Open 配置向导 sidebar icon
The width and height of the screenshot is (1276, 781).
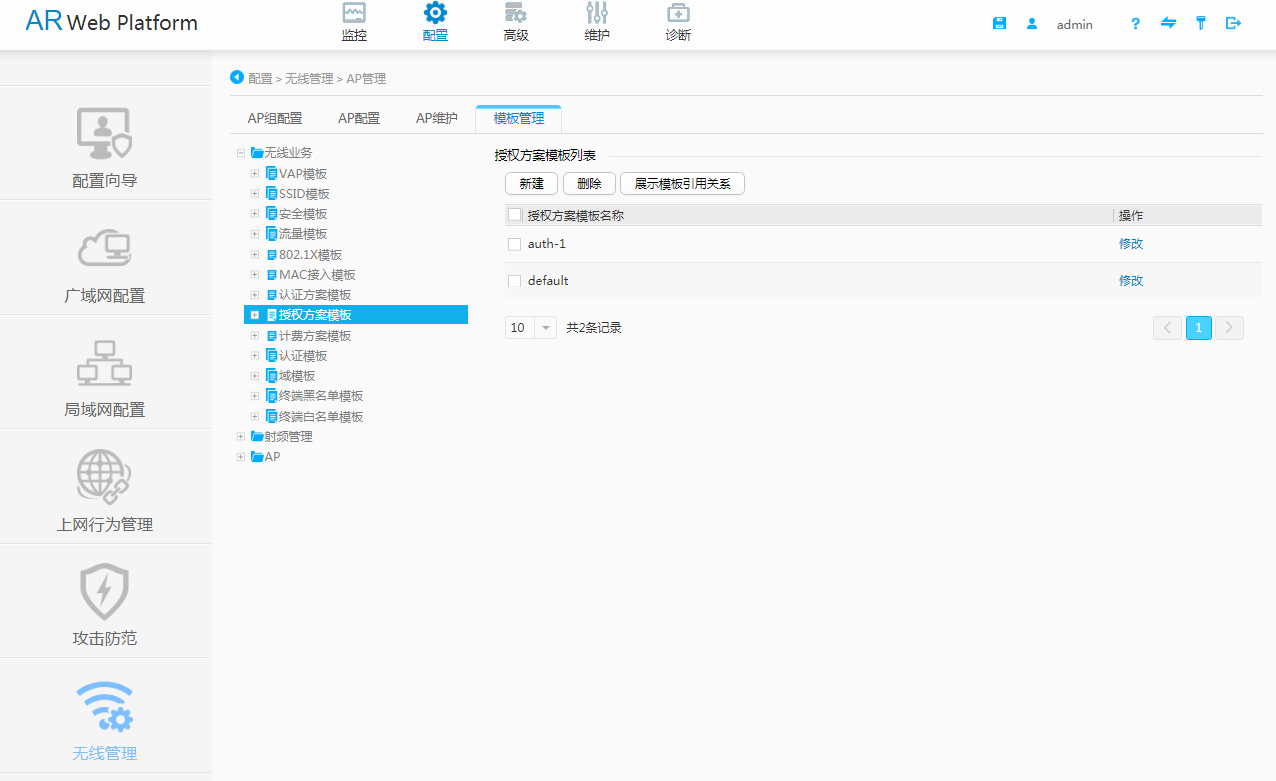tap(105, 135)
